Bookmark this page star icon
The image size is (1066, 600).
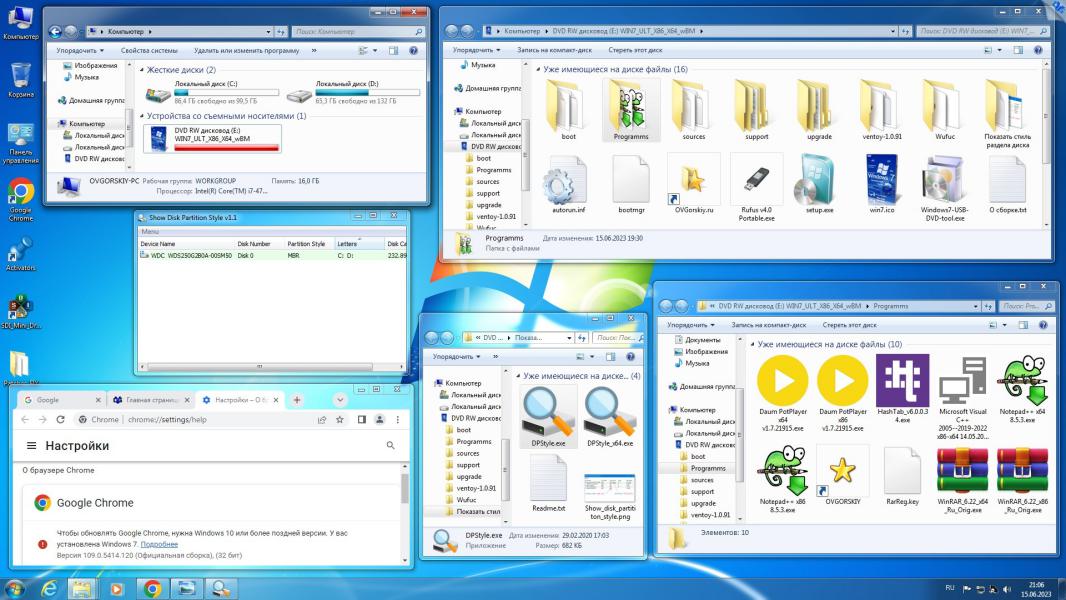click(x=340, y=419)
